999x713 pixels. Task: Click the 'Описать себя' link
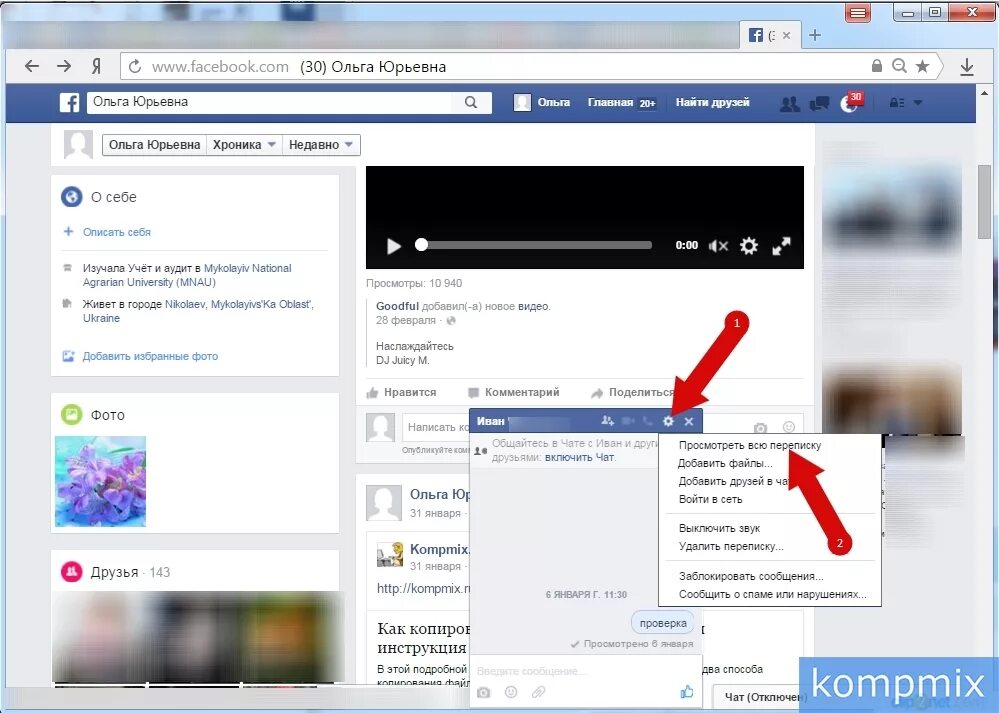[117, 233]
